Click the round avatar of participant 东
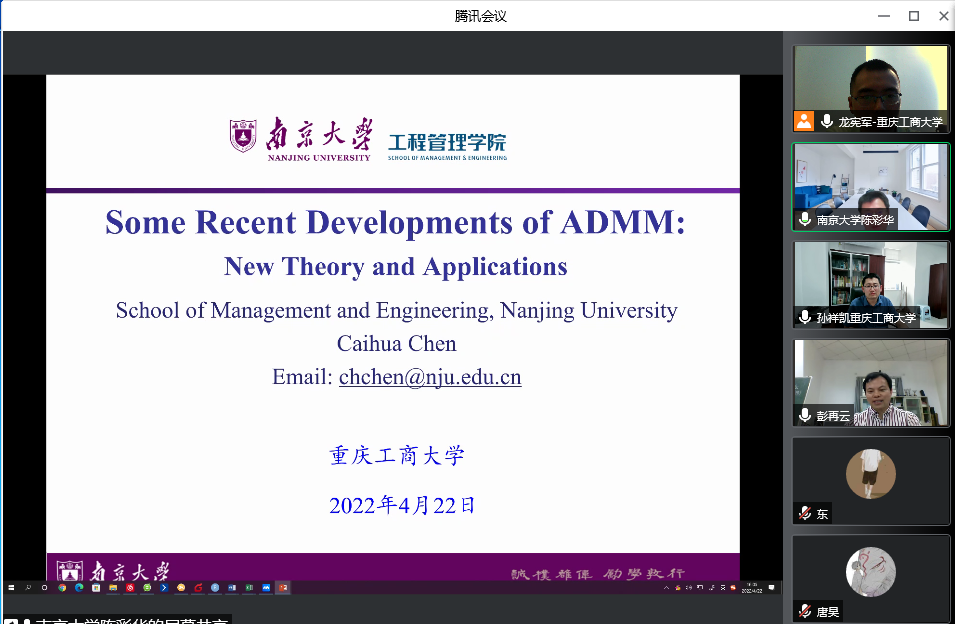The image size is (955, 624). point(870,474)
